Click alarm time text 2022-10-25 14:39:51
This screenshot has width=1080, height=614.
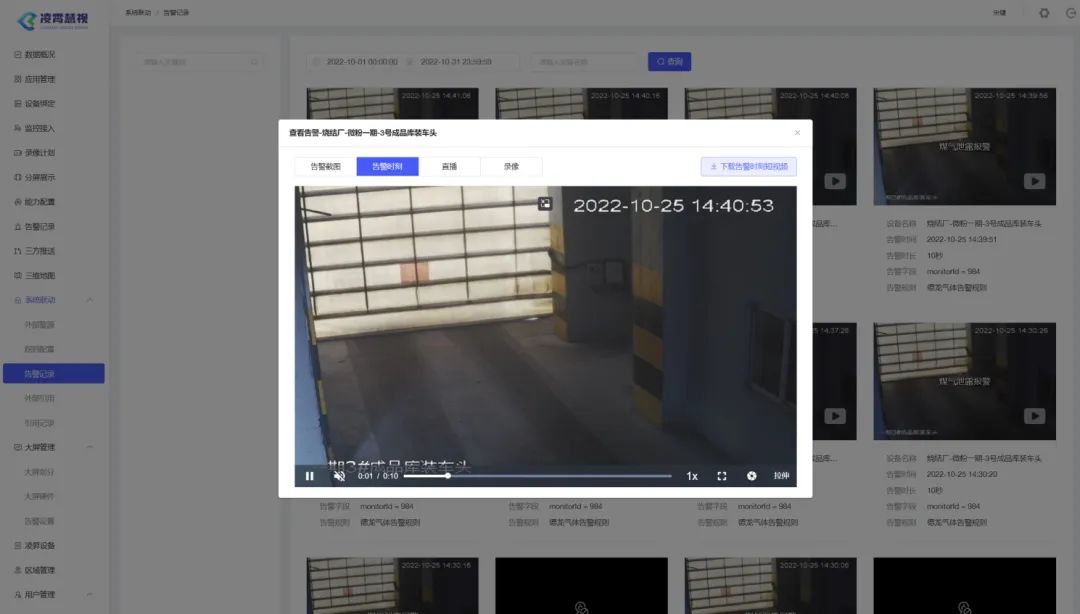click(962, 239)
